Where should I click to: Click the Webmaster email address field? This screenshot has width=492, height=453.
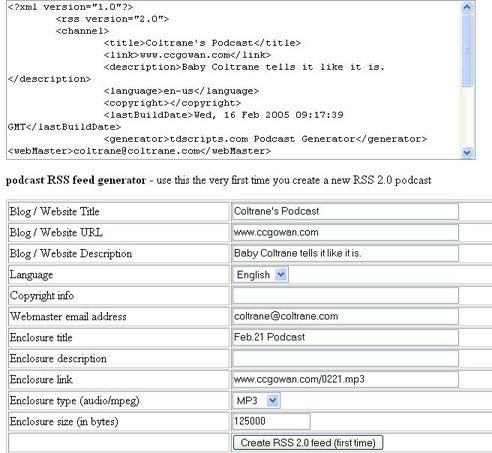(x=345, y=316)
